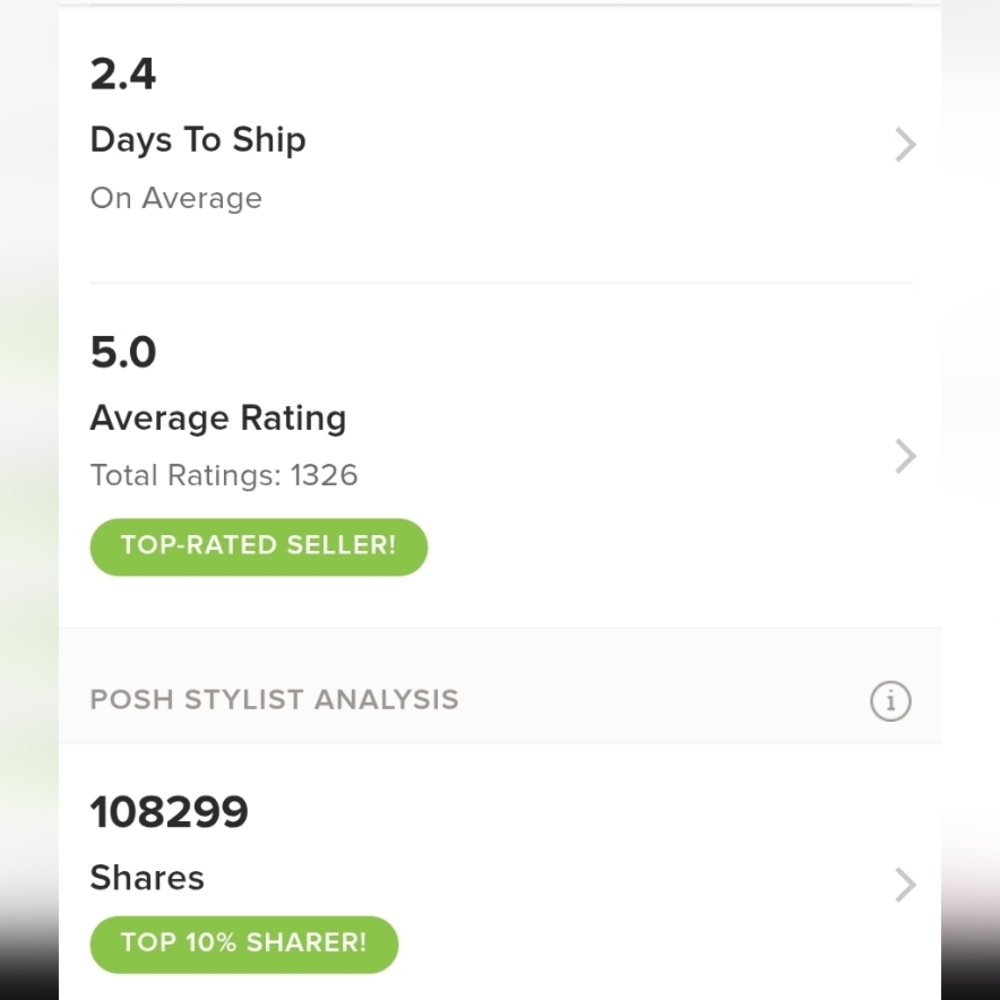1000x1000 pixels.
Task: Tap the info circle beside Posh Stylist Analysis
Action: [890, 701]
